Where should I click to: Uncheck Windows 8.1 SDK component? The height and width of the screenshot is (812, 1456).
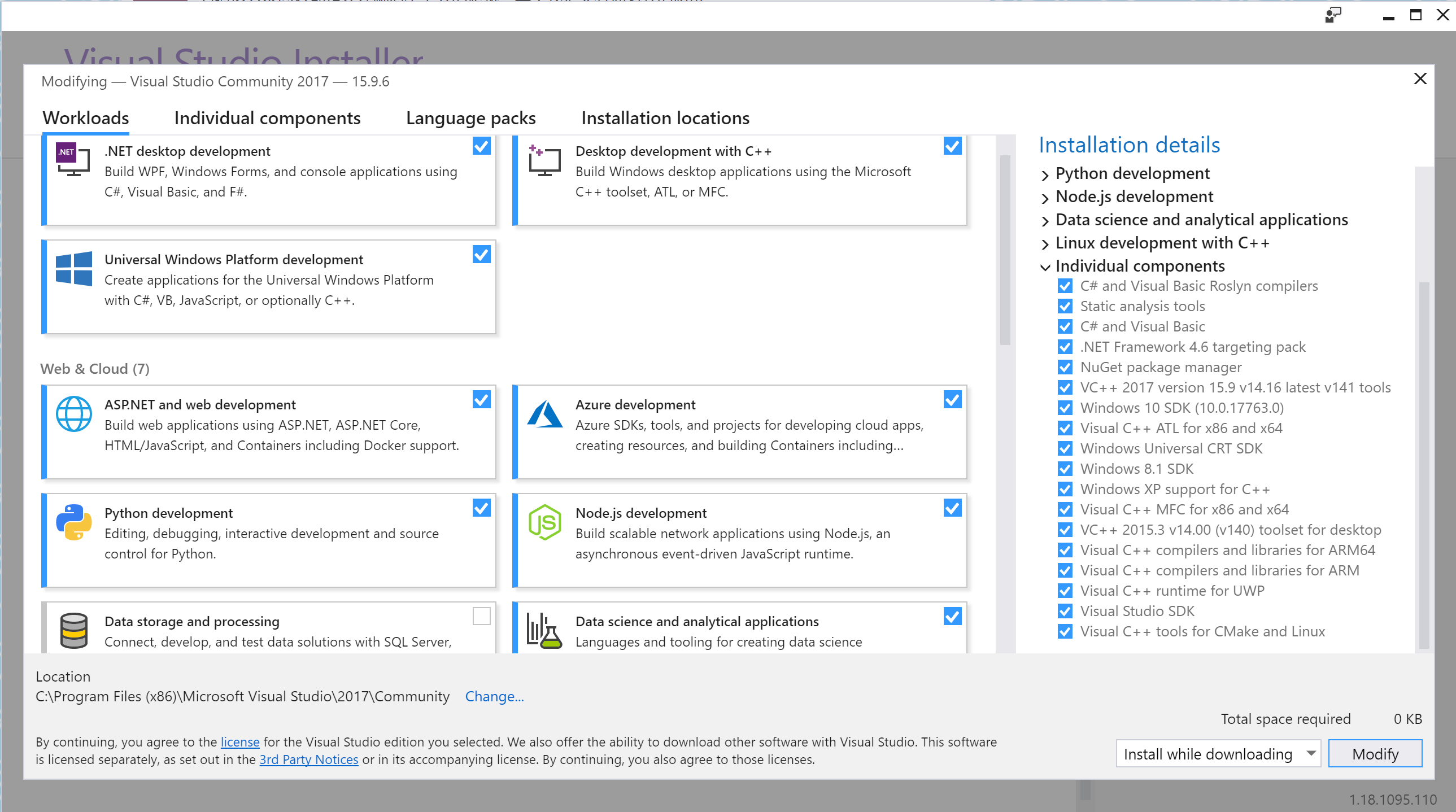[x=1065, y=469]
